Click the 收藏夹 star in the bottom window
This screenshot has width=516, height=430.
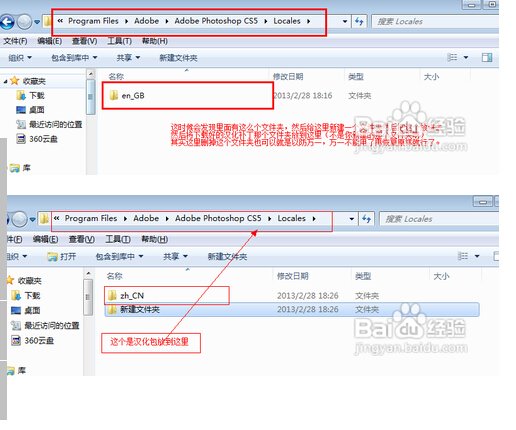click(10, 280)
